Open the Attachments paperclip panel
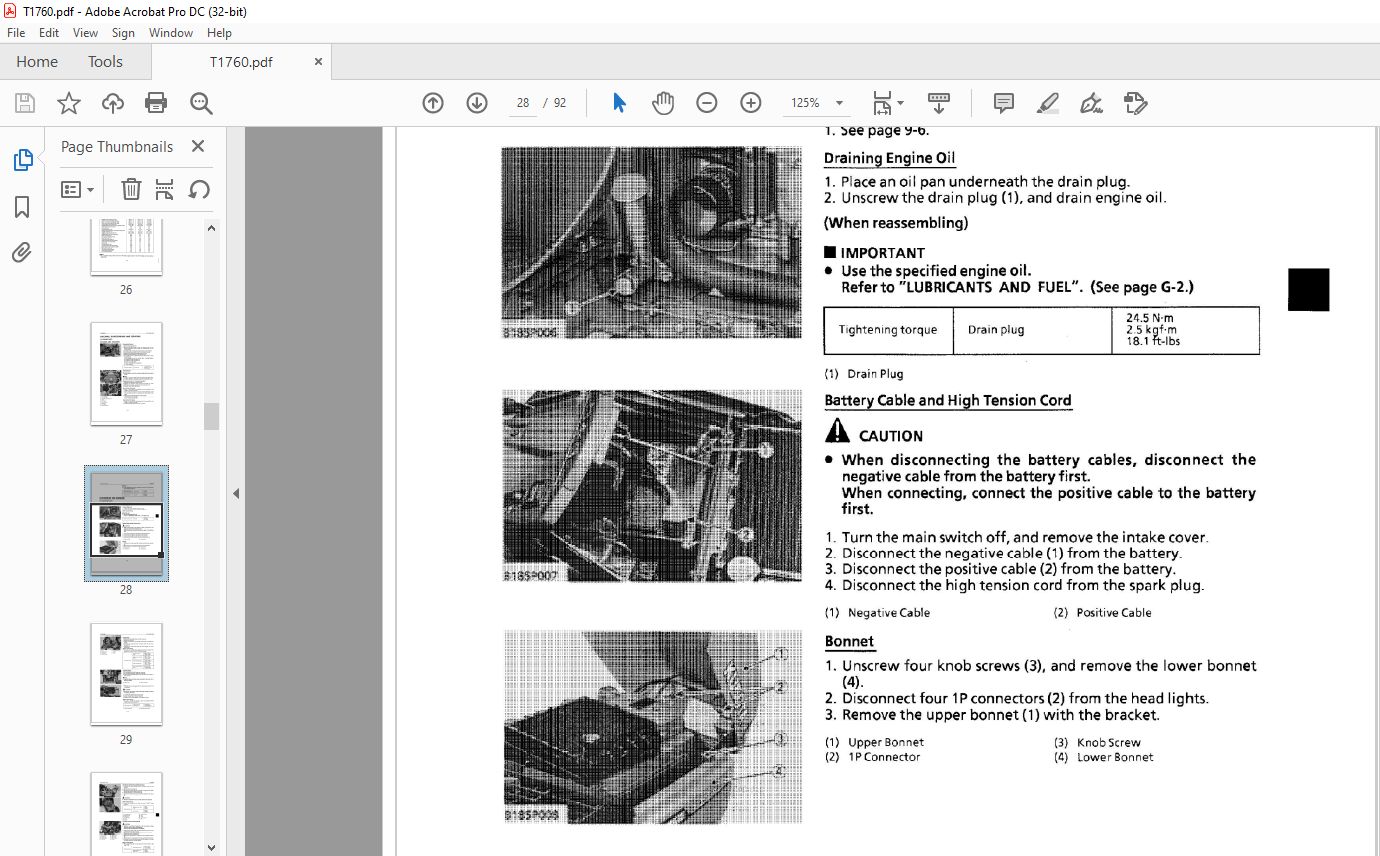This screenshot has height=856, width=1380. tap(22, 252)
